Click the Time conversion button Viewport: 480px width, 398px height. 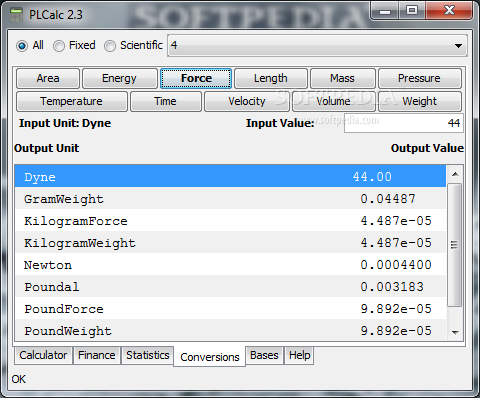tap(166, 101)
